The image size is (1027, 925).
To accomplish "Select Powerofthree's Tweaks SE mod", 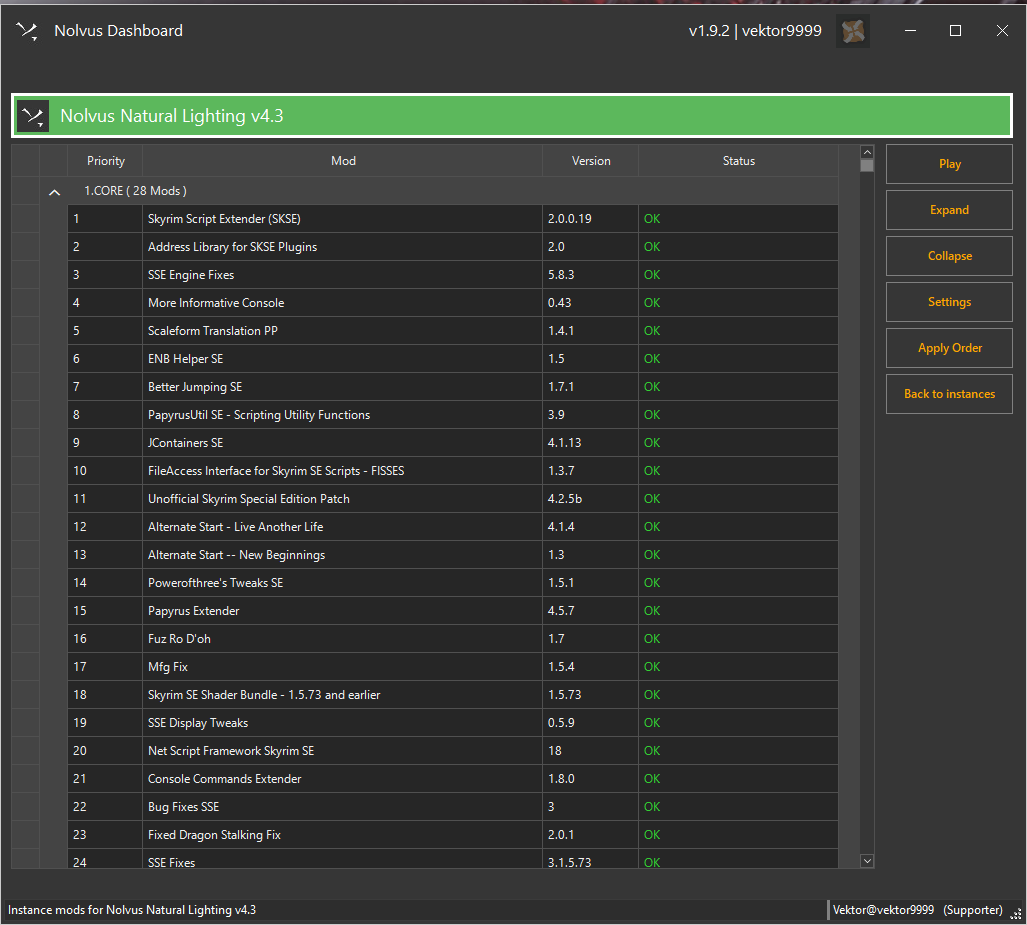I will (453, 583).
